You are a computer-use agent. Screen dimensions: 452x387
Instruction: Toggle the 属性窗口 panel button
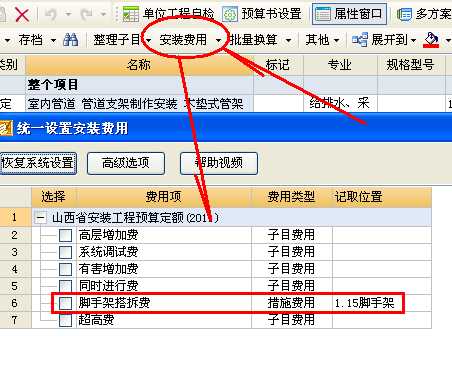(349, 14)
